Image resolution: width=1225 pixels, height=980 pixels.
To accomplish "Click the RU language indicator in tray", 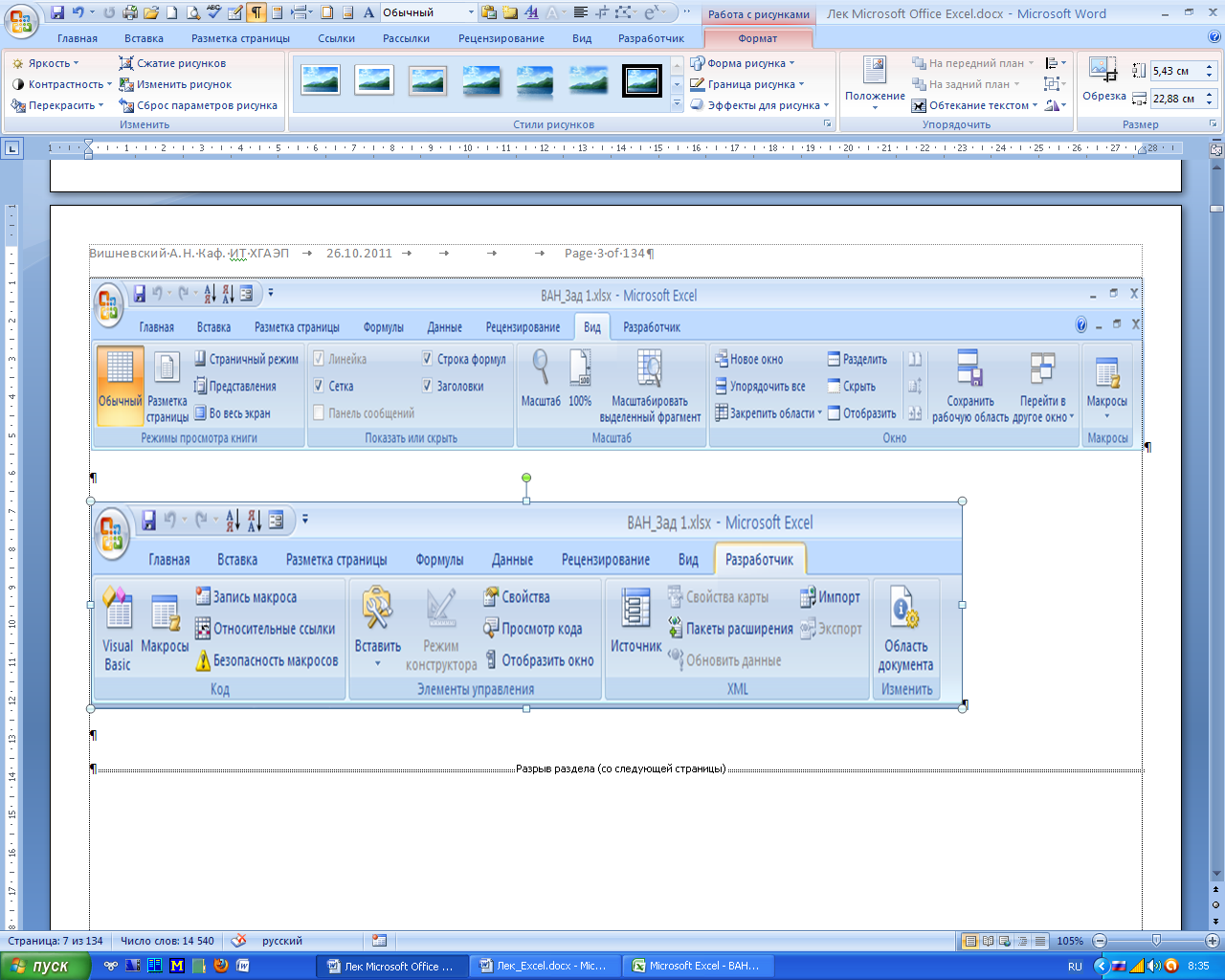I will [1075, 967].
